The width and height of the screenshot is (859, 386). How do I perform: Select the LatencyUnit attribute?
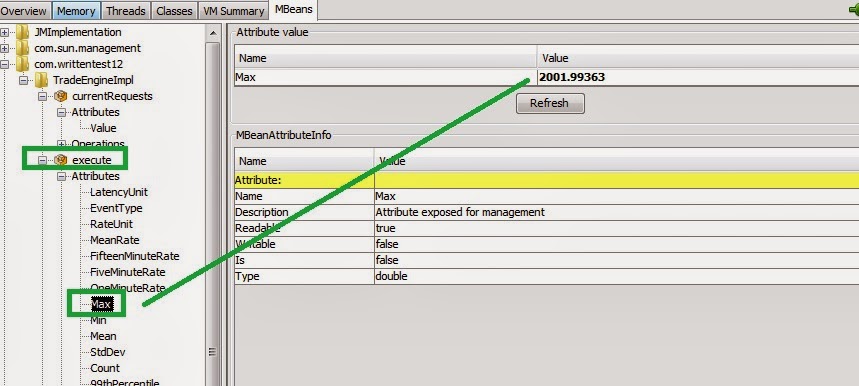(119, 192)
